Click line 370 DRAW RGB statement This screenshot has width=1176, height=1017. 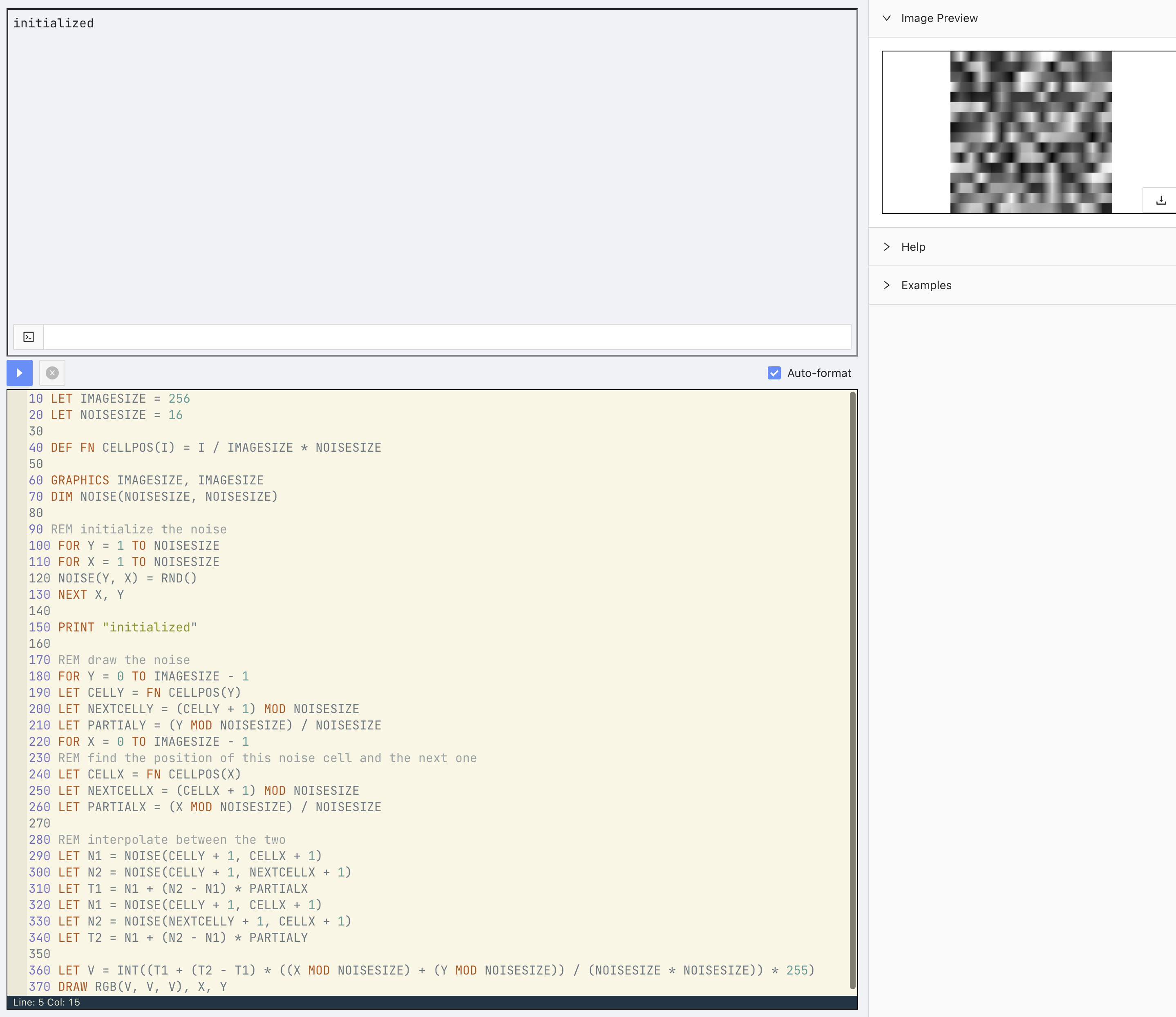[128, 988]
